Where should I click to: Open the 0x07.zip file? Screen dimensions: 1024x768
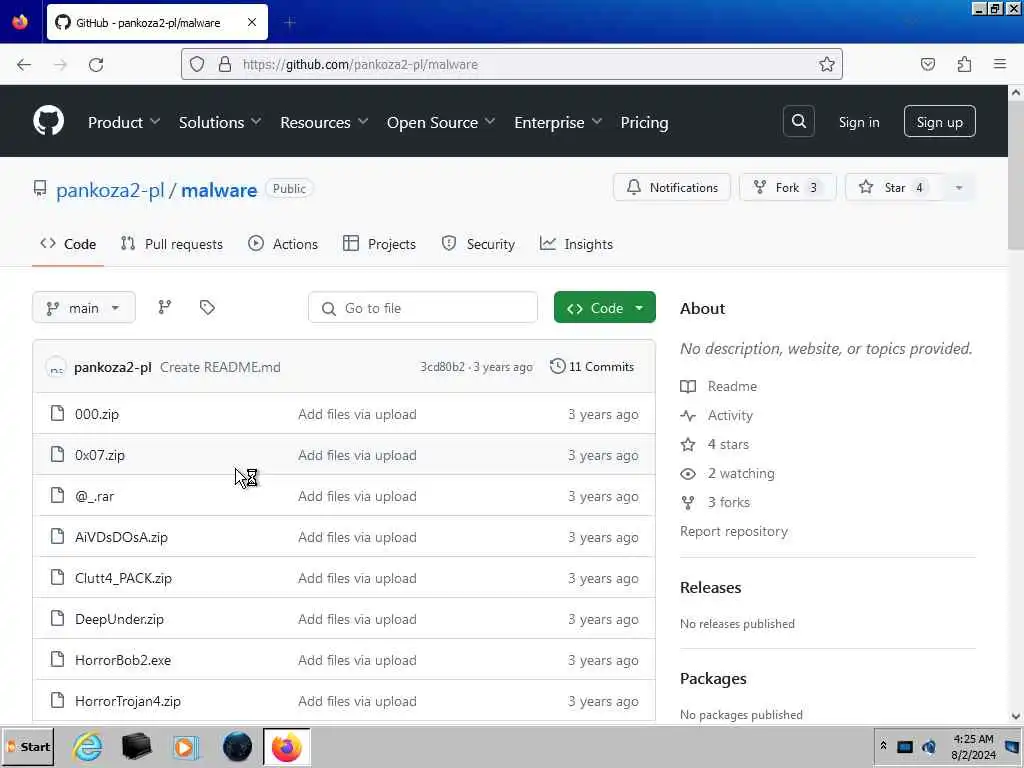(99, 455)
